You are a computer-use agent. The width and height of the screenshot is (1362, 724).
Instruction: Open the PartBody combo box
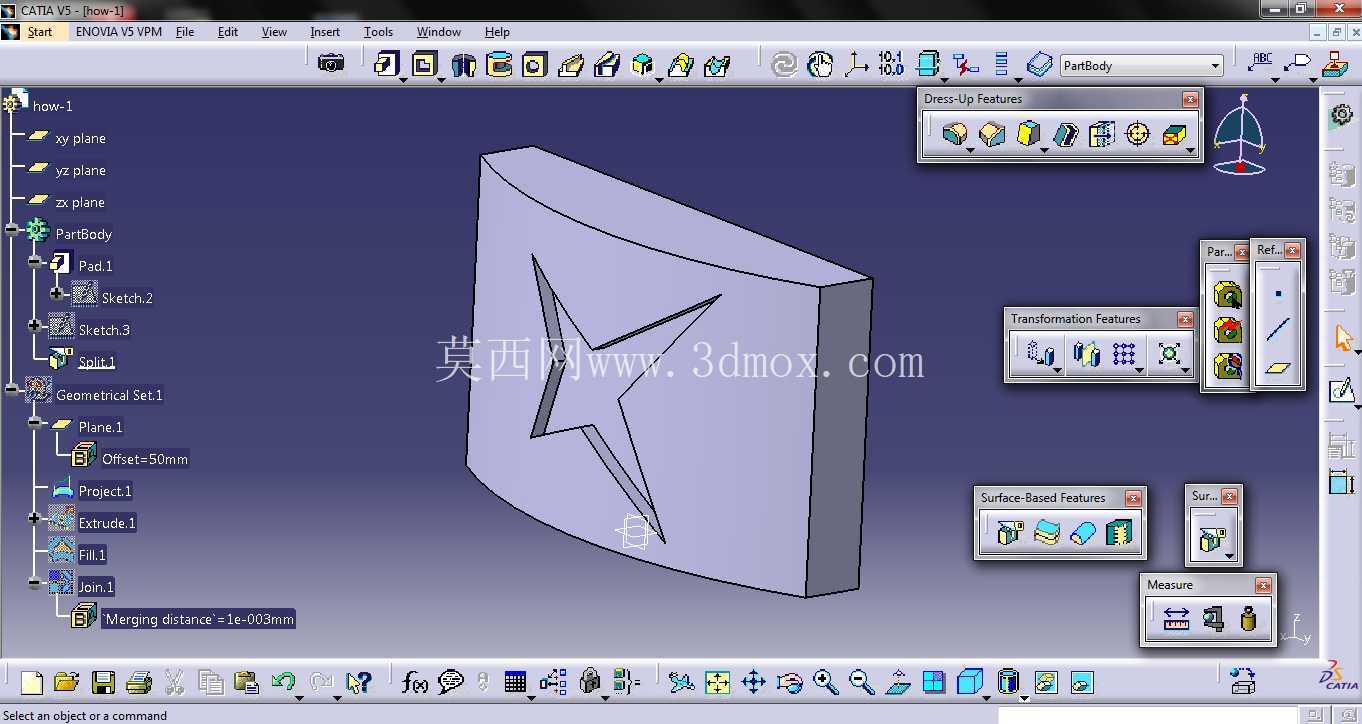1141,65
